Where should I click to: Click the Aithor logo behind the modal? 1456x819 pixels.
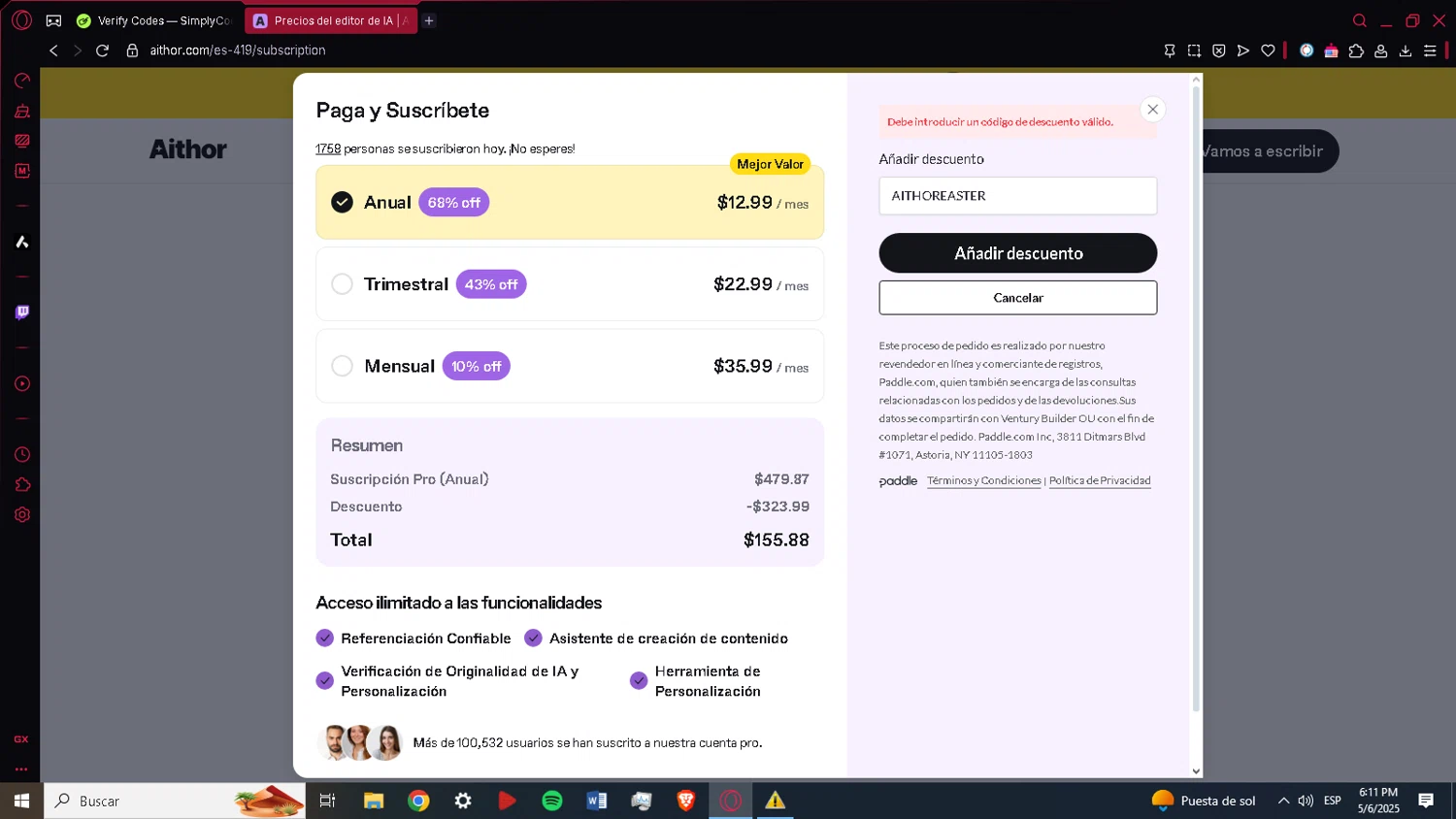[188, 149]
